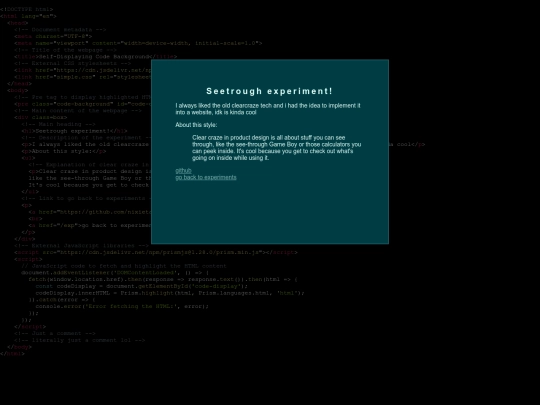Click the Self-Displaying Code Background title line
Screen dimensions: 540x405
(95, 56)
